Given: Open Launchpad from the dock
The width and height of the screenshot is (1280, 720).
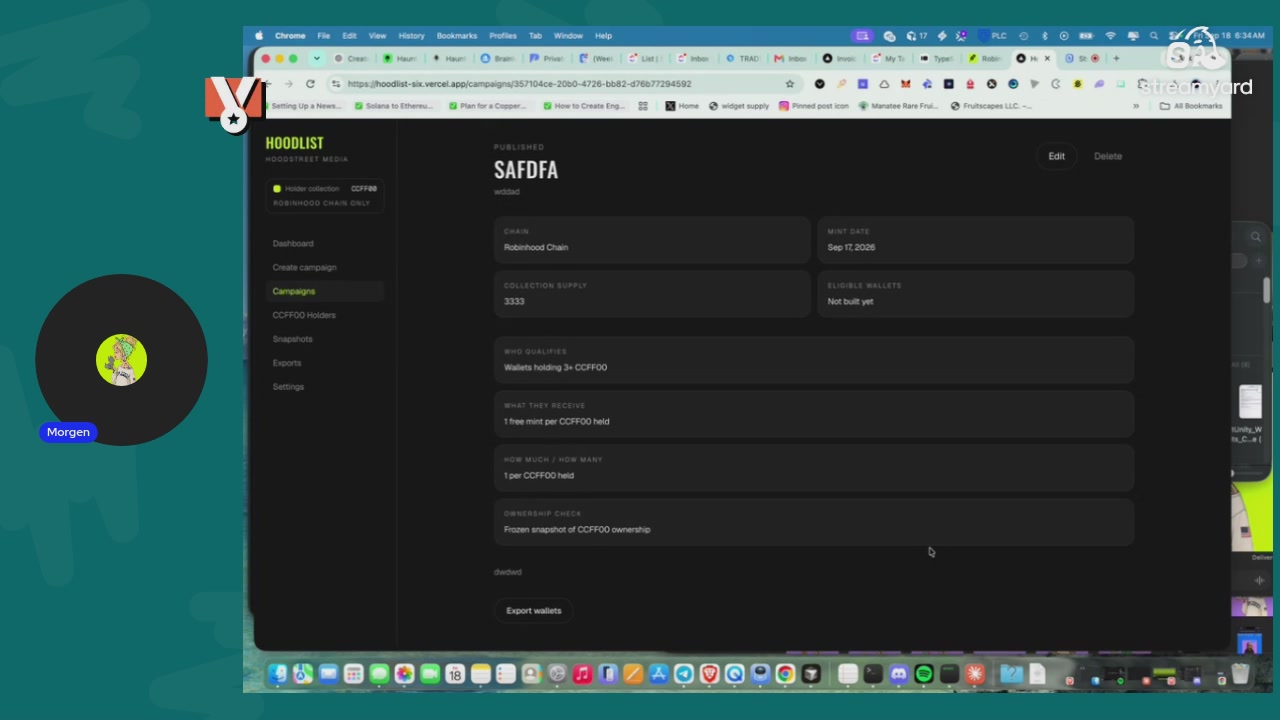Looking at the screenshot, I should (353, 674).
